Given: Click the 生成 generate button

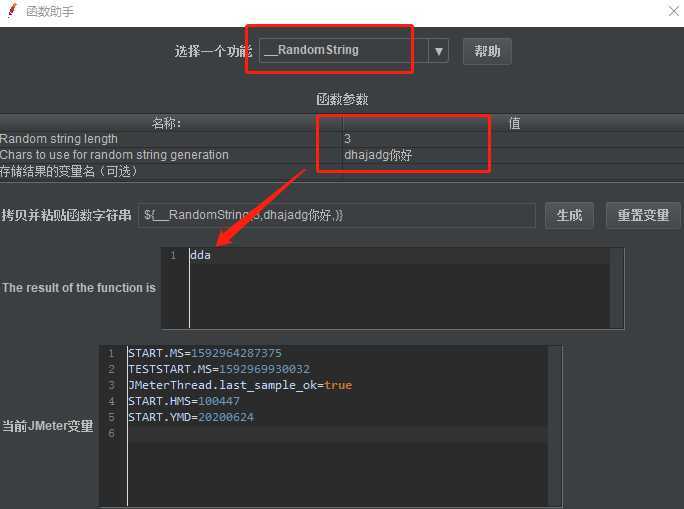Looking at the screenshot, I should click(x=569, y=215).
